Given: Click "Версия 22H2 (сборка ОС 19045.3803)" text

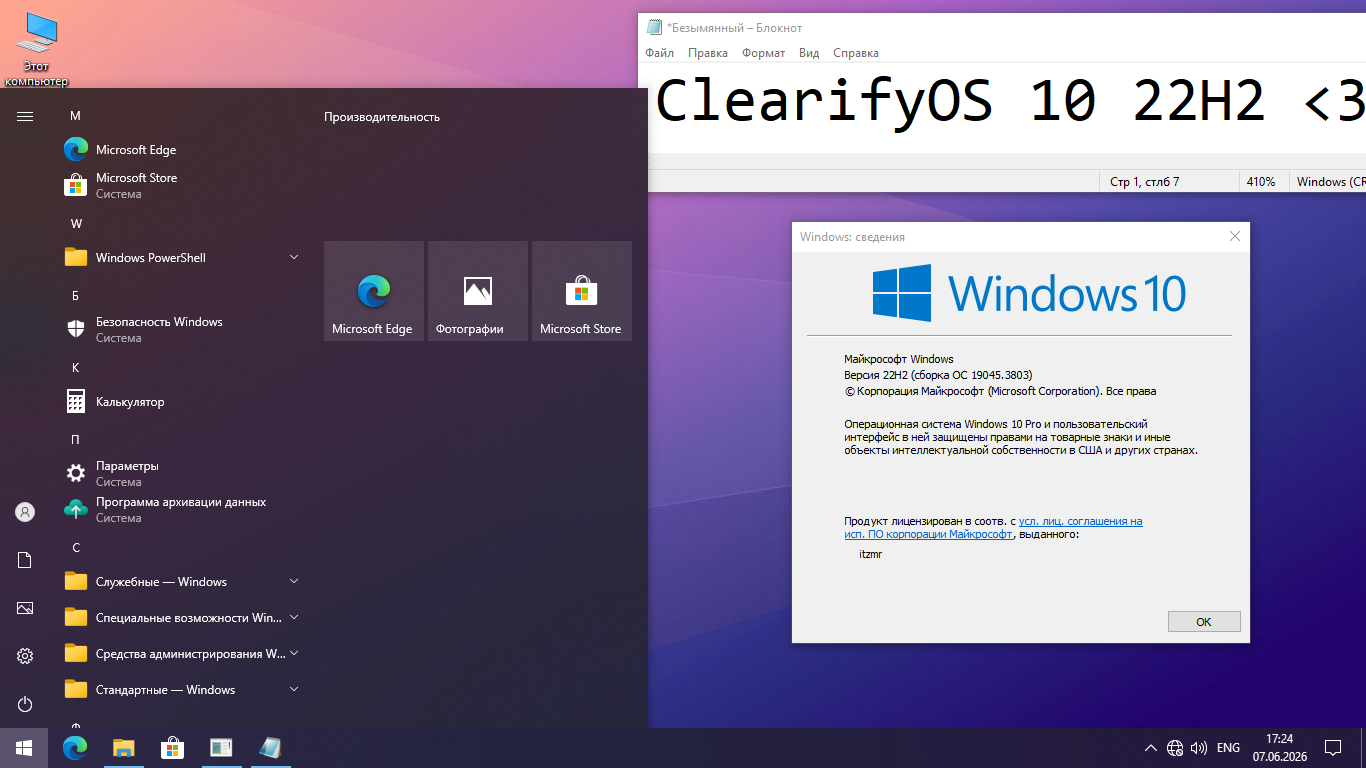Looking at the screenshot, I should (938, 375).
